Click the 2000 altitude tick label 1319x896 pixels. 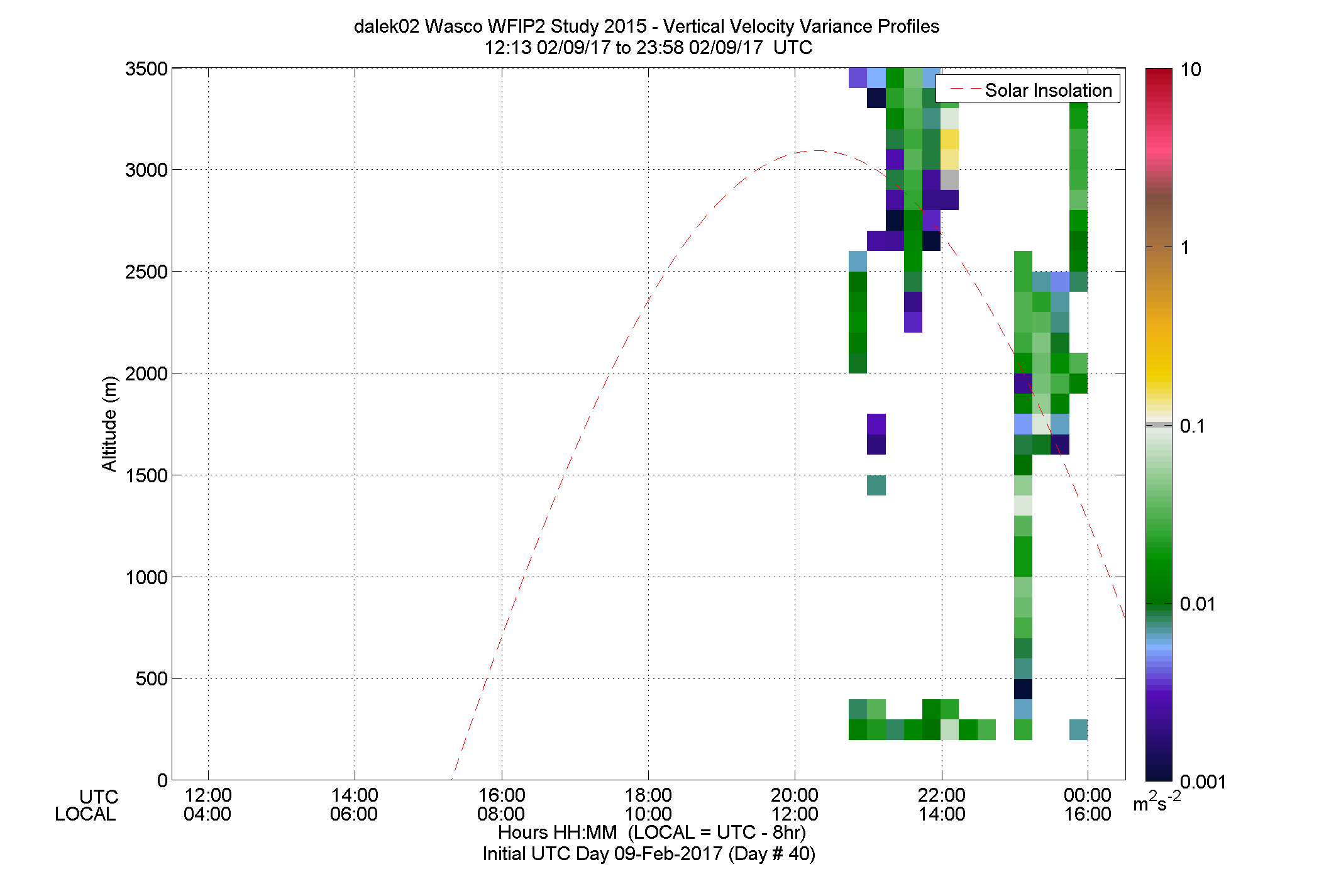pos(146,373)
